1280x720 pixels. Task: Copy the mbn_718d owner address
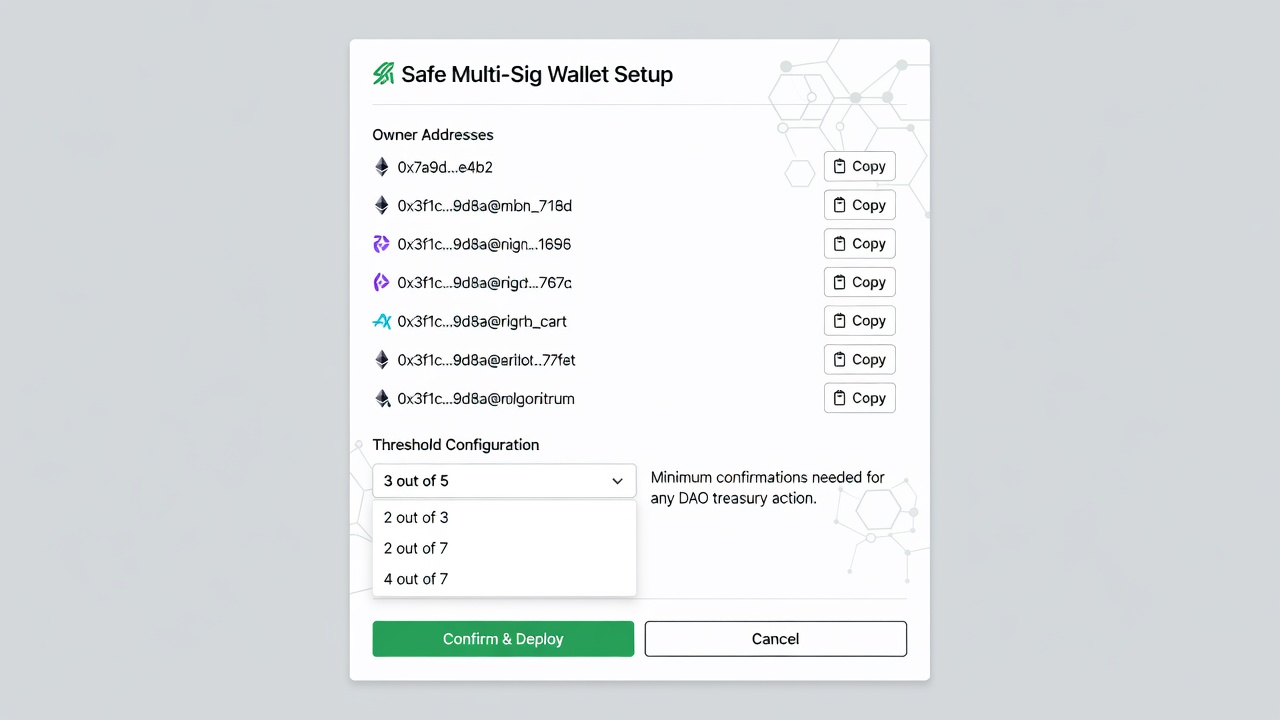pos(859,205)
